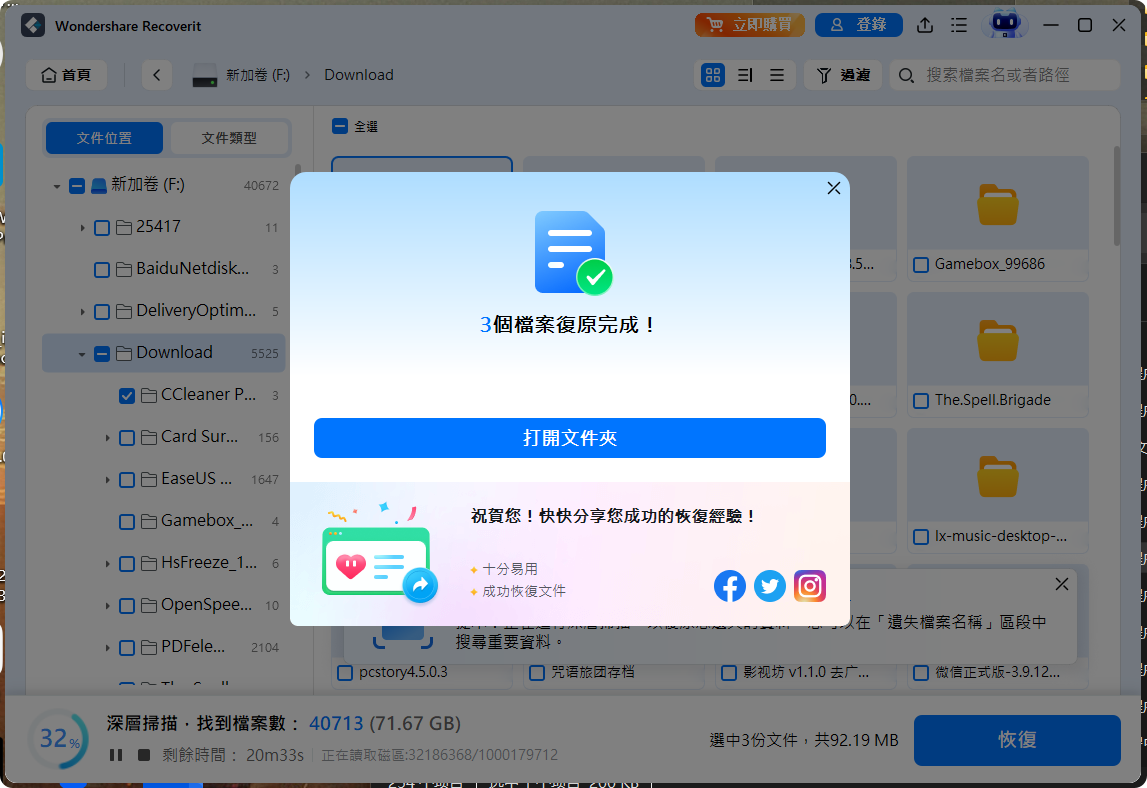
Task: Pause the deep scan
Action: 116,754
